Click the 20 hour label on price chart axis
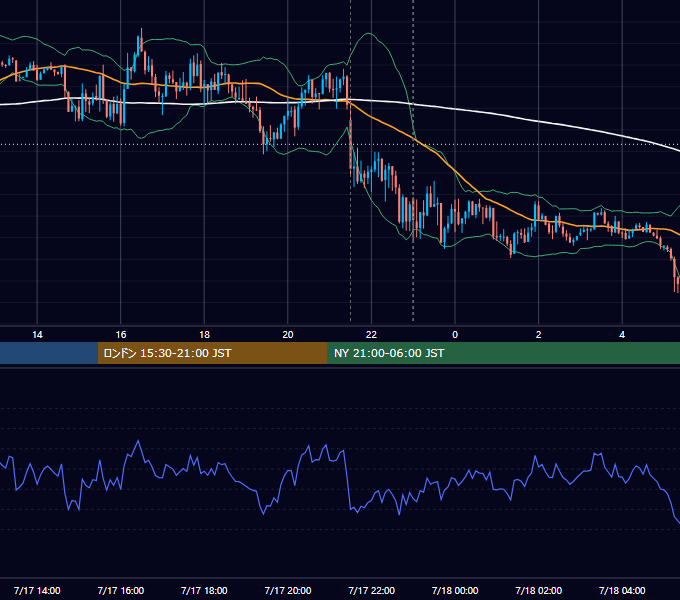This screenshot has height=600, width=680. coord(288,335)
